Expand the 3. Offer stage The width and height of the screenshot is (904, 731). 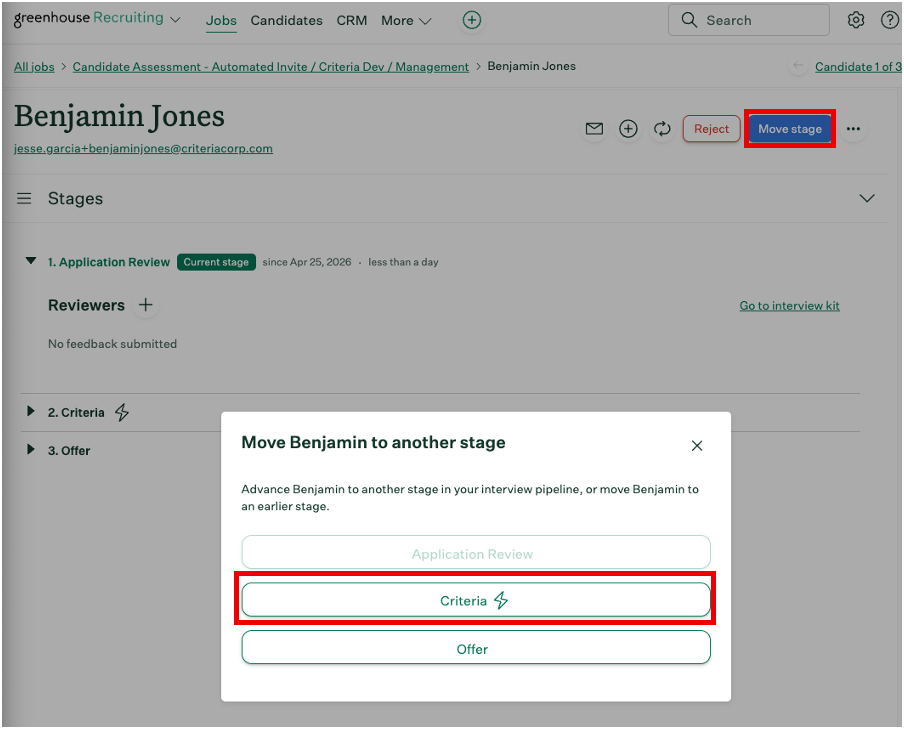click(31, 450)
